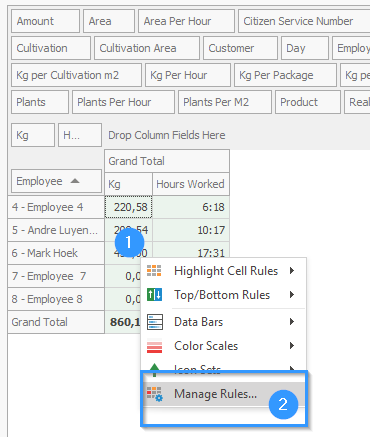The height and width of the screenshot is (437, 370).
Task: Select the 220,58 Kg cell
Action: [128, 207]
